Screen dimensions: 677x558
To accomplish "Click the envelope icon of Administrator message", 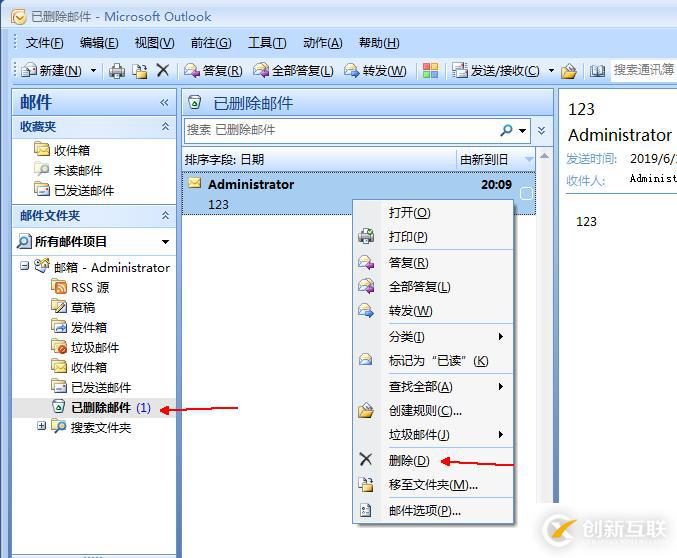I will pyautogui.click(x=195, y=183).
